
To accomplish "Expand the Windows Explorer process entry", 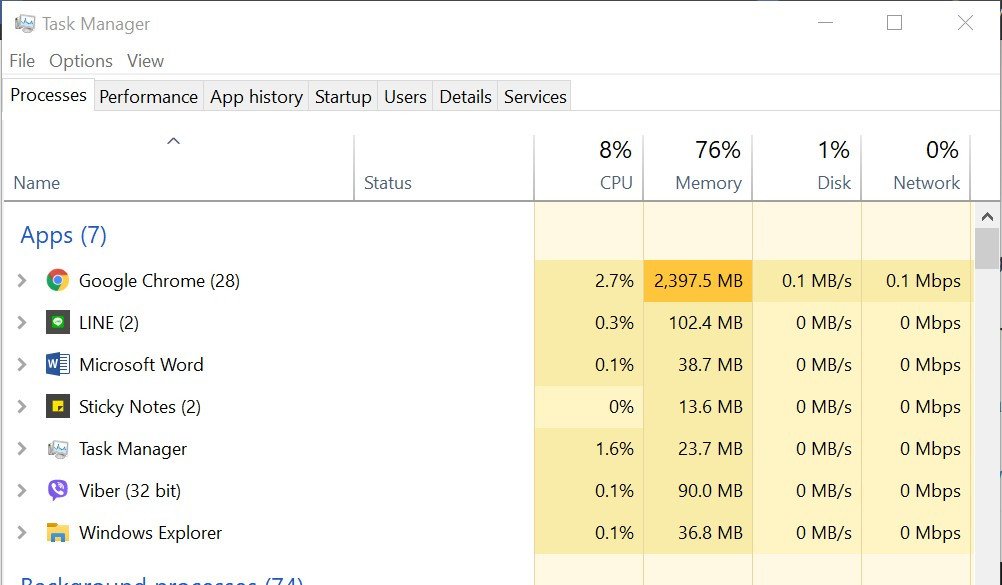I will click(x=22, y=532).
